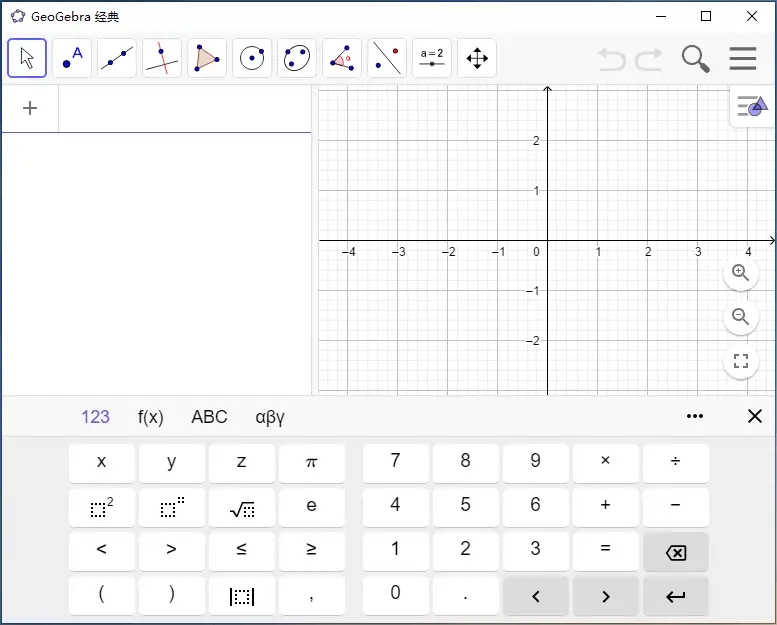Tap the minus key

(675, 507)
